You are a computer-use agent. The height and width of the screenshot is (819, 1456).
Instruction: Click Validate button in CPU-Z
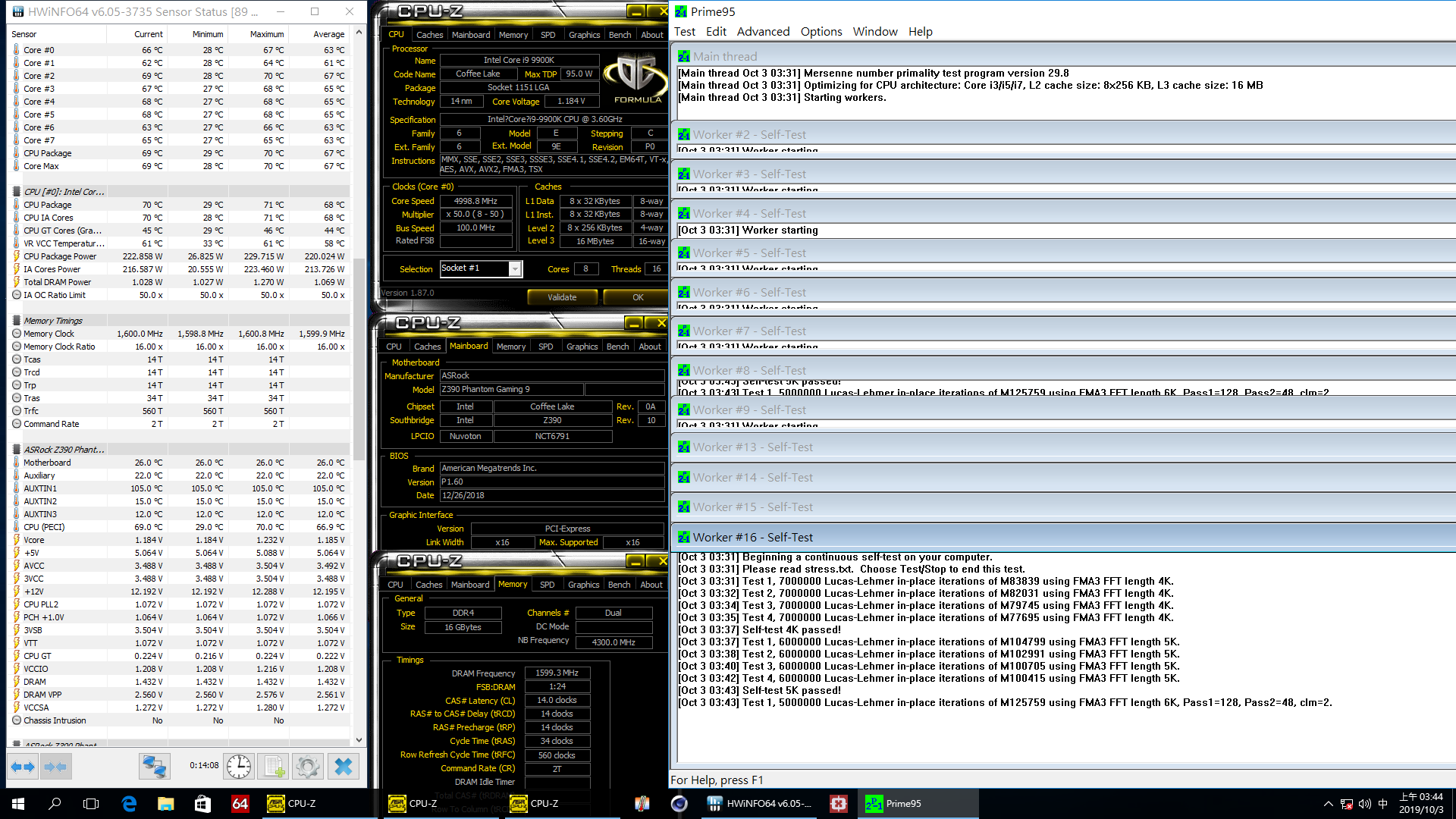pos(562,297)
